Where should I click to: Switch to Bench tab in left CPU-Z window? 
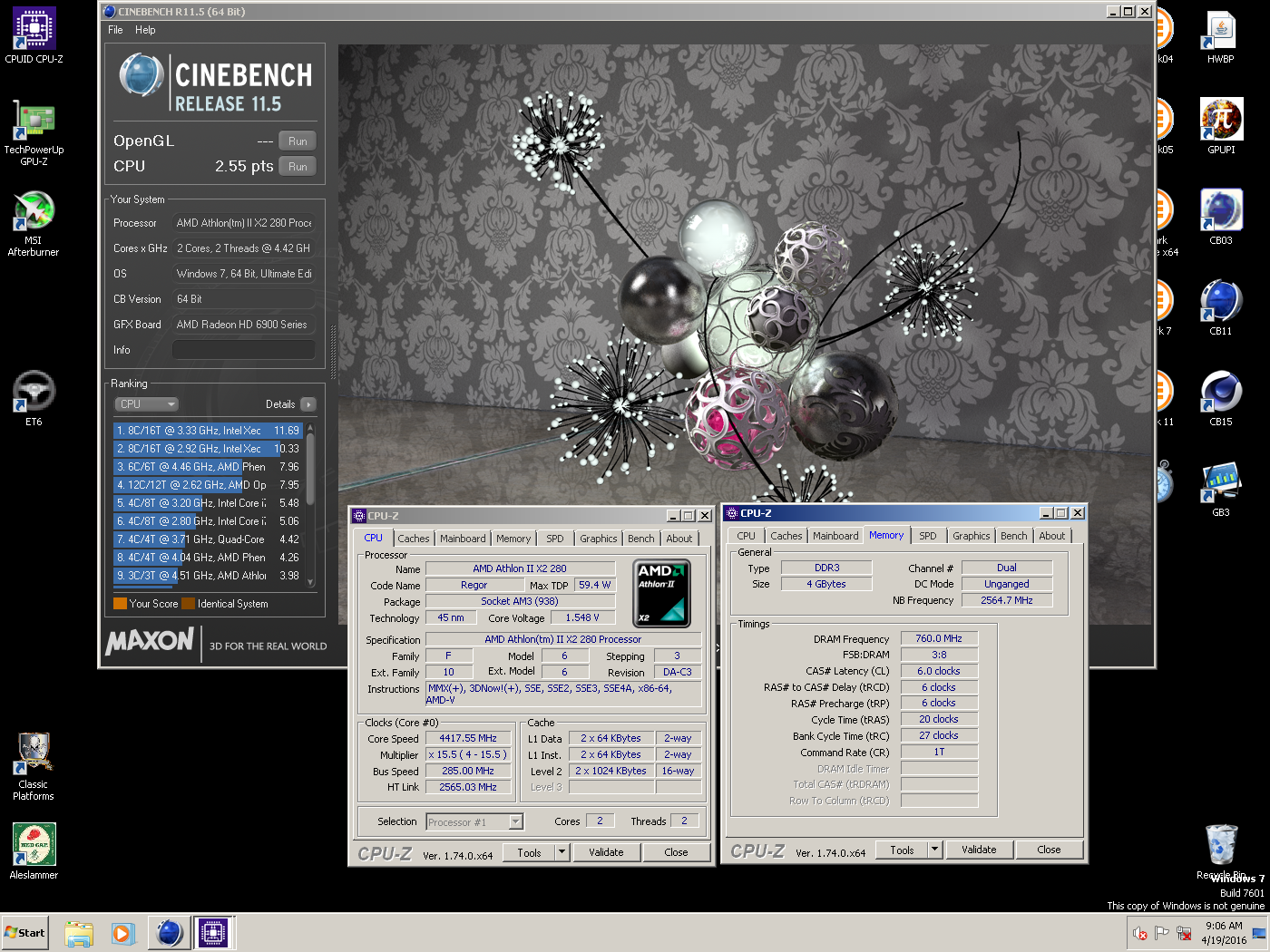(x=641, y=539)
